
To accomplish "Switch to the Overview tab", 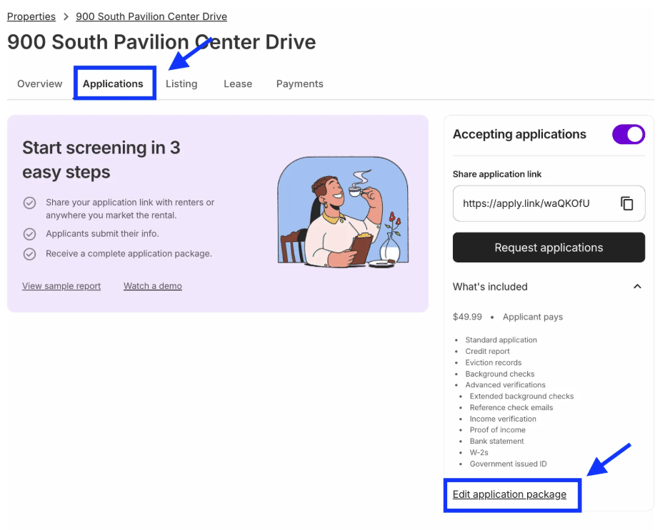I will 40,84.
